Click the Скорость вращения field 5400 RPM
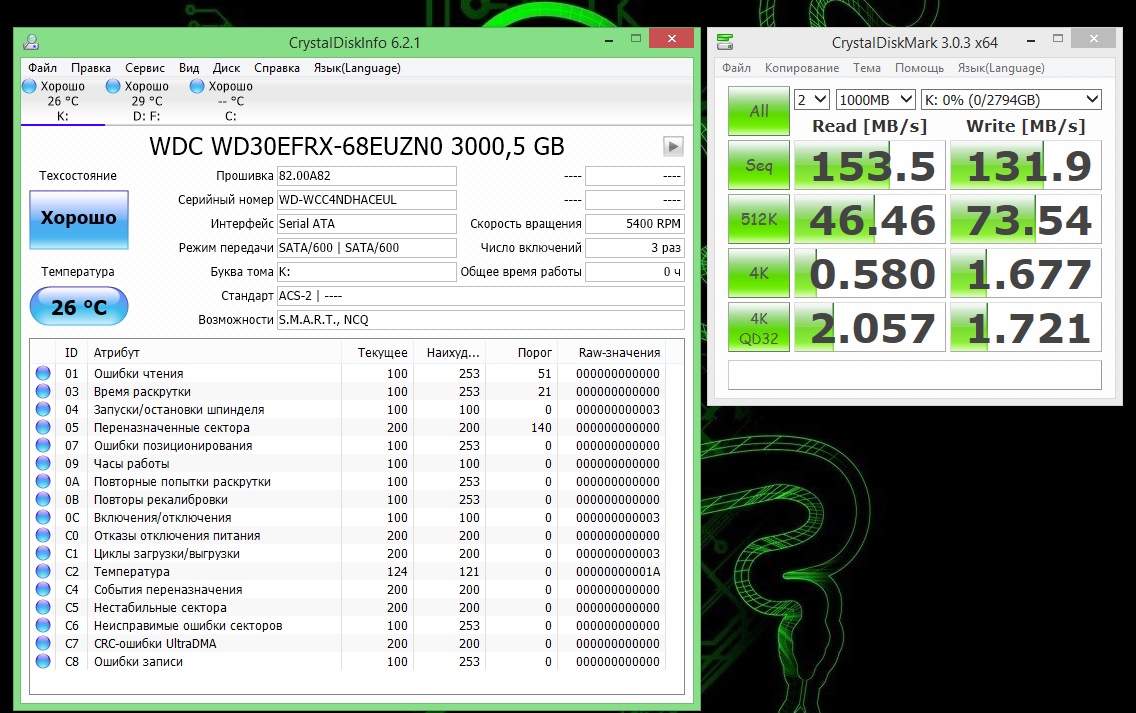This screenshot has width=1136, height=713. tap(635, 223)
